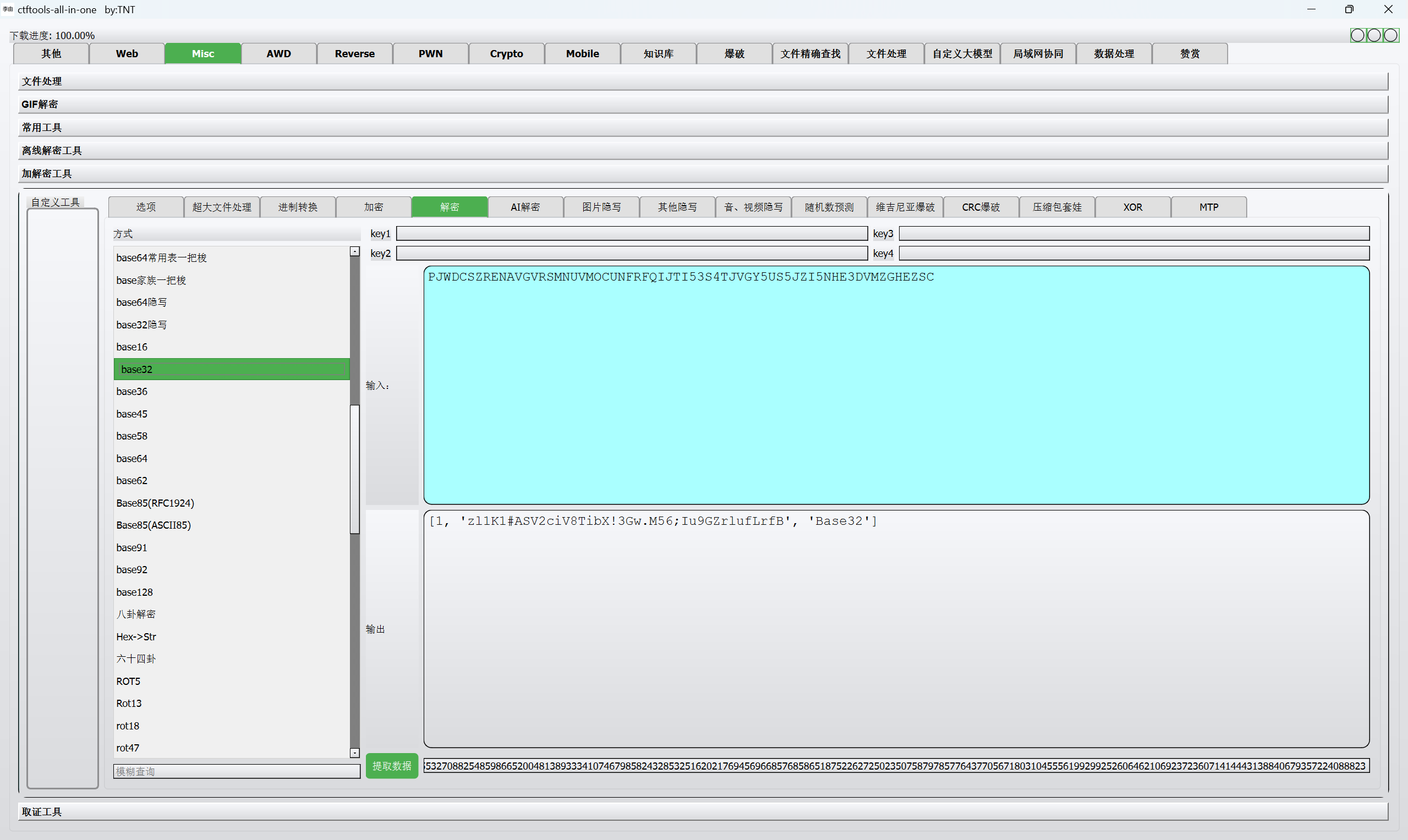This screenshot has height=840, width=1408.
Task: Click the method list scroll-down arrow
Action: pos(355,753)
